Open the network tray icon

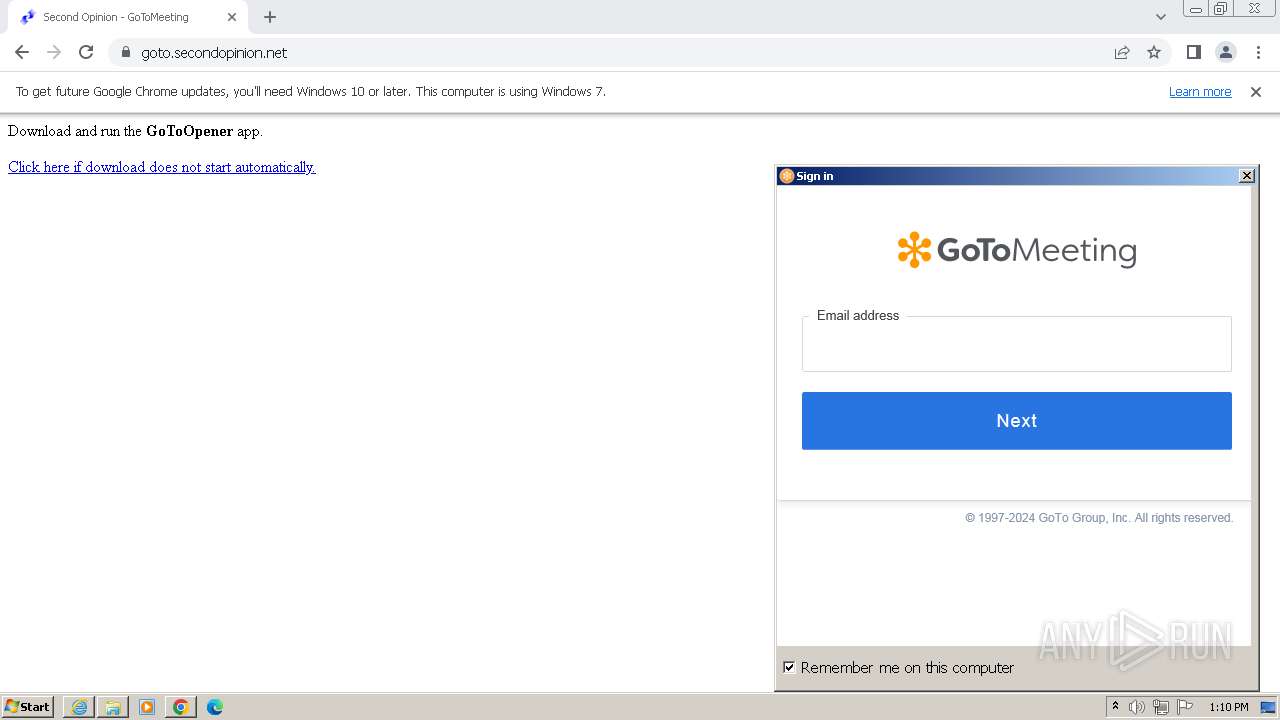(x=1161, y=707)
